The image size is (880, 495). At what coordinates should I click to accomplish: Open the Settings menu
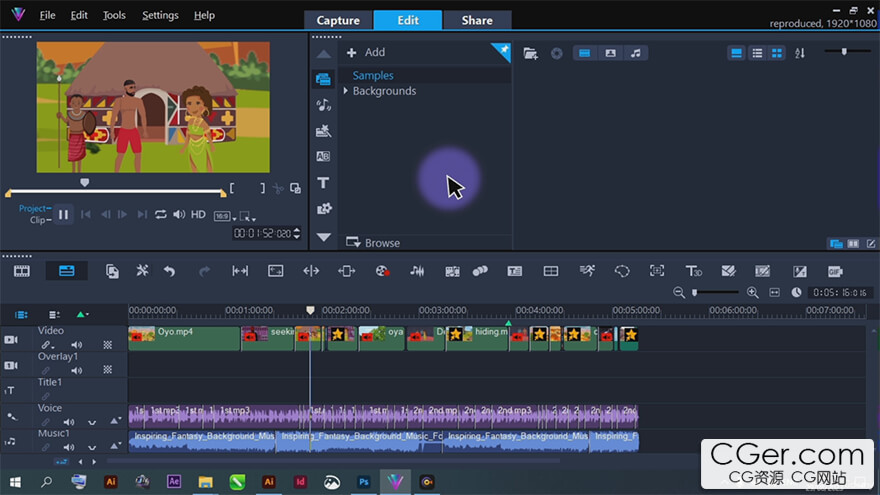click(160, 15)
